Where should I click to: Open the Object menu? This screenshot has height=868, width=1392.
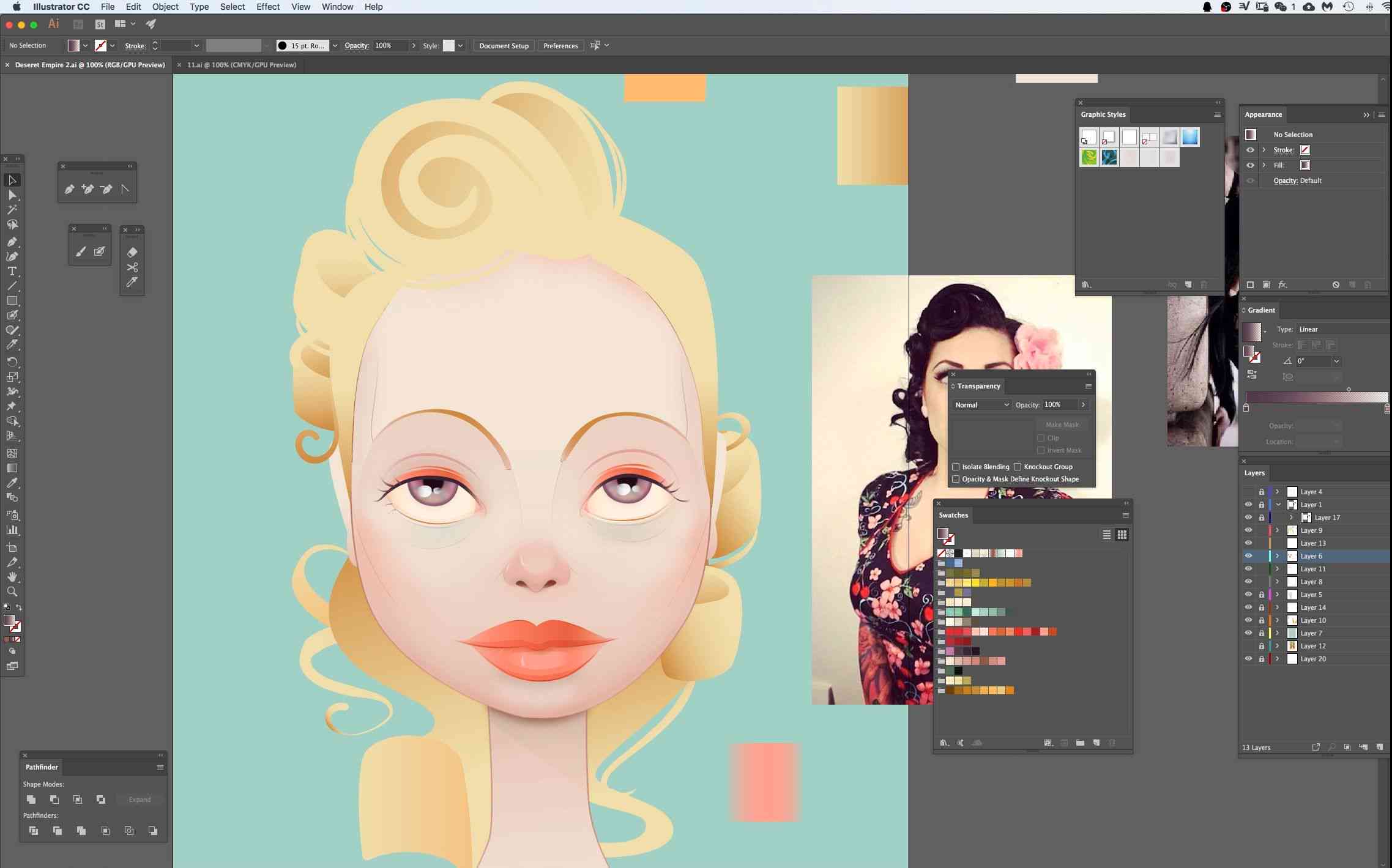click(165, 7)
